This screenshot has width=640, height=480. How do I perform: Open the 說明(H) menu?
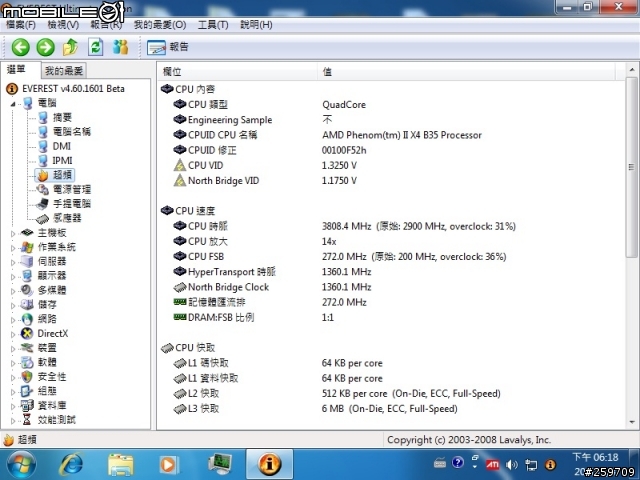click(256, 25)
